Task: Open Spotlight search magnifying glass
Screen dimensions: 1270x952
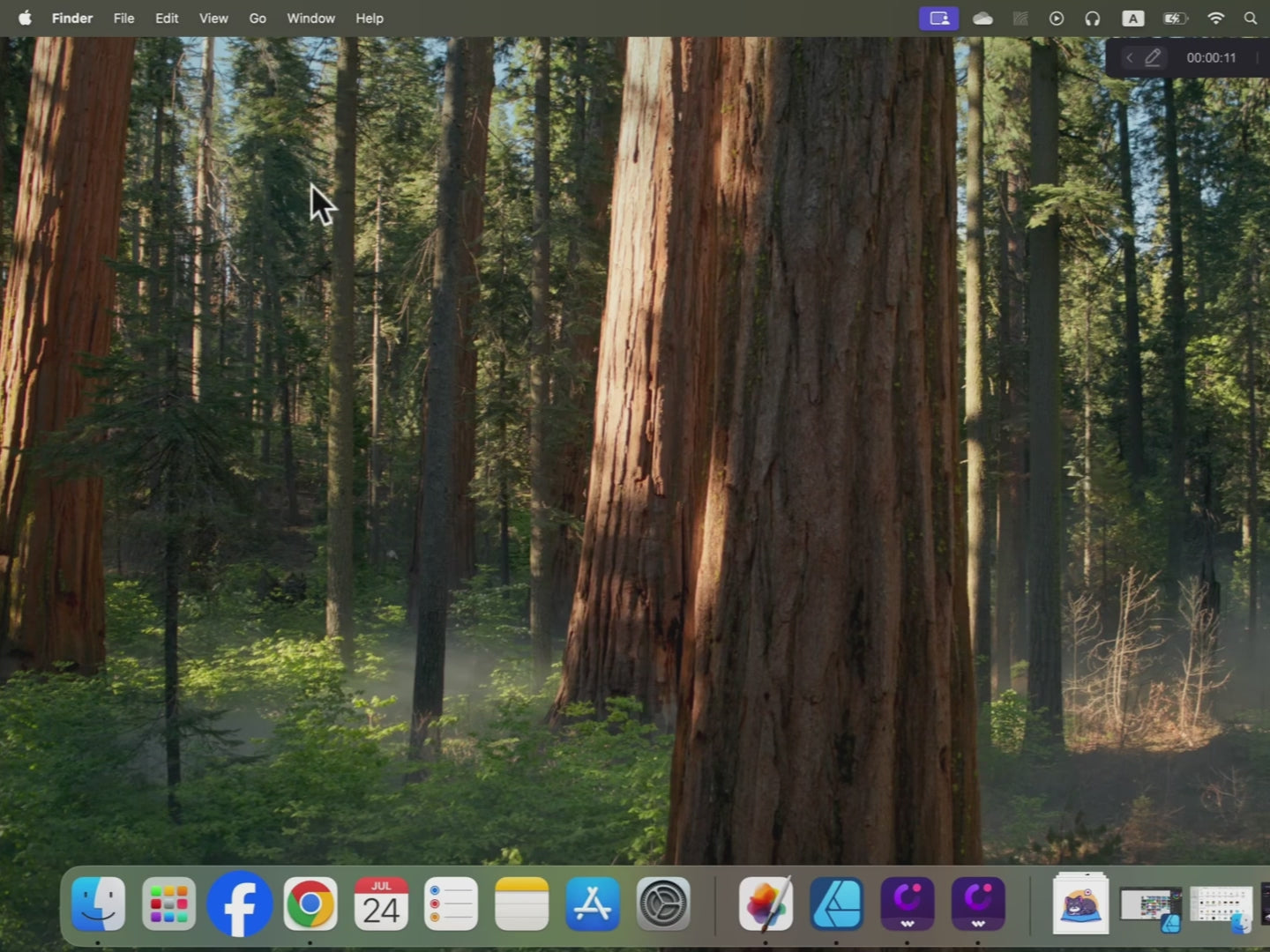Action: [x=1251, y=19]
